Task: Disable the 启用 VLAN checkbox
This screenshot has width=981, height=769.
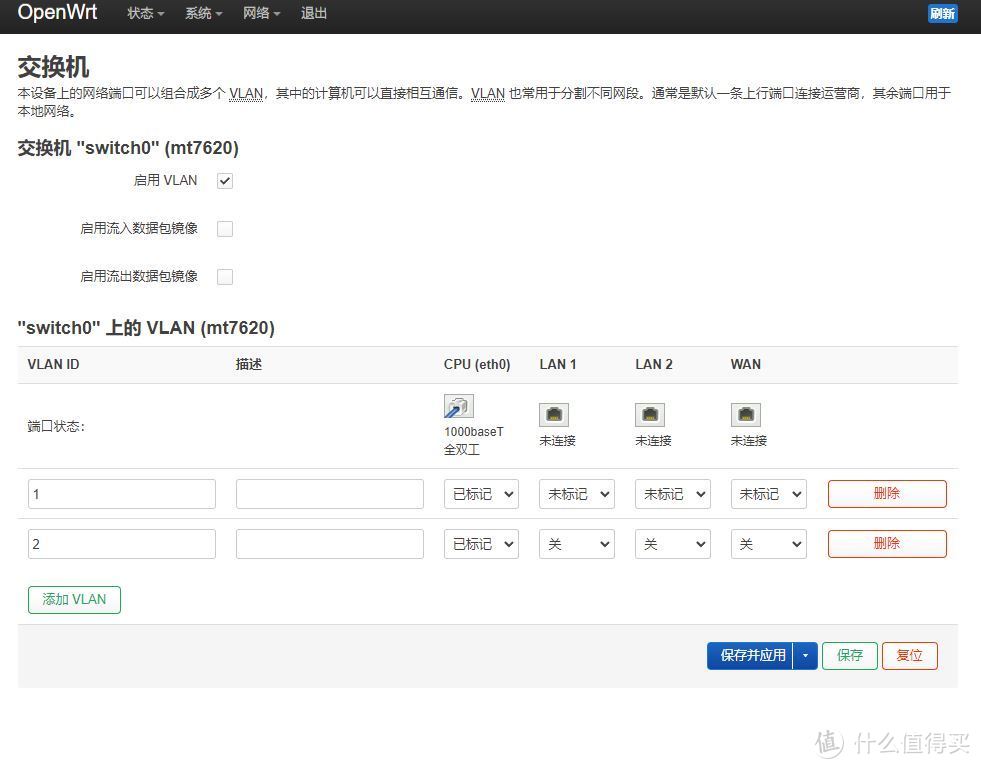Action: pos(224,180)
